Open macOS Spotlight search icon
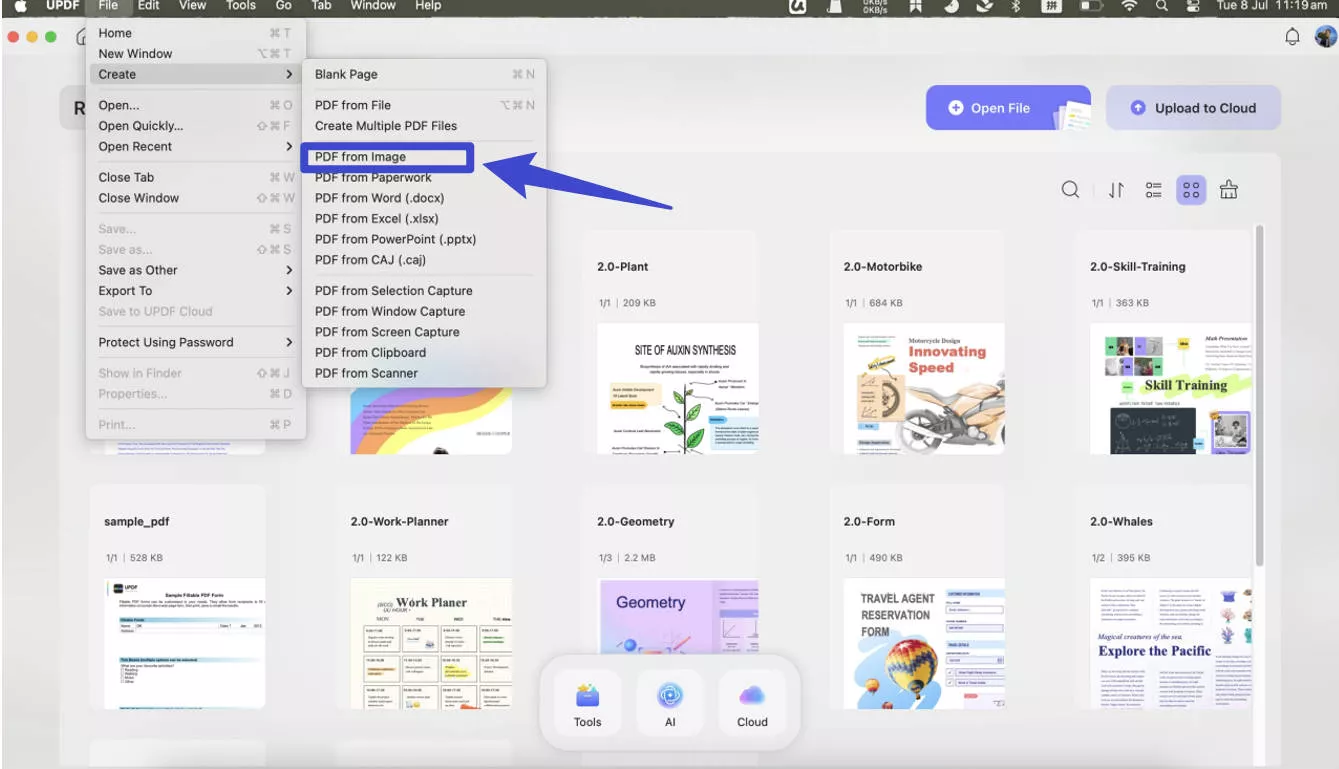 pyautogui.click(x=1162, y=6)
